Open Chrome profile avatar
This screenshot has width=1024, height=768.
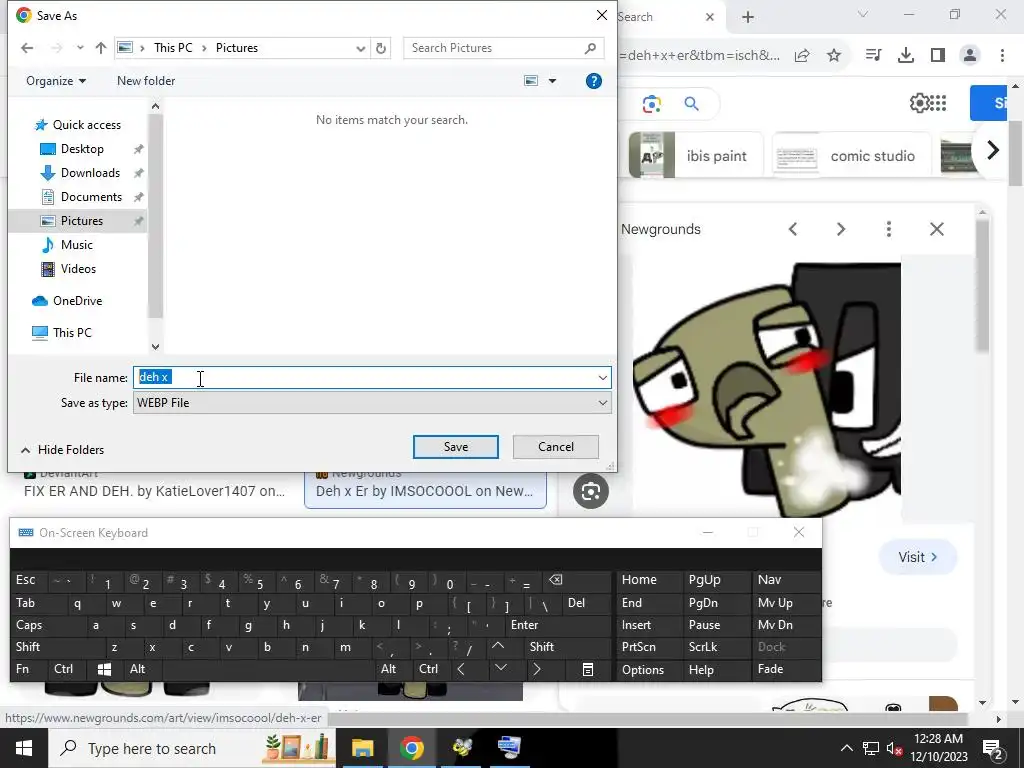970,56
